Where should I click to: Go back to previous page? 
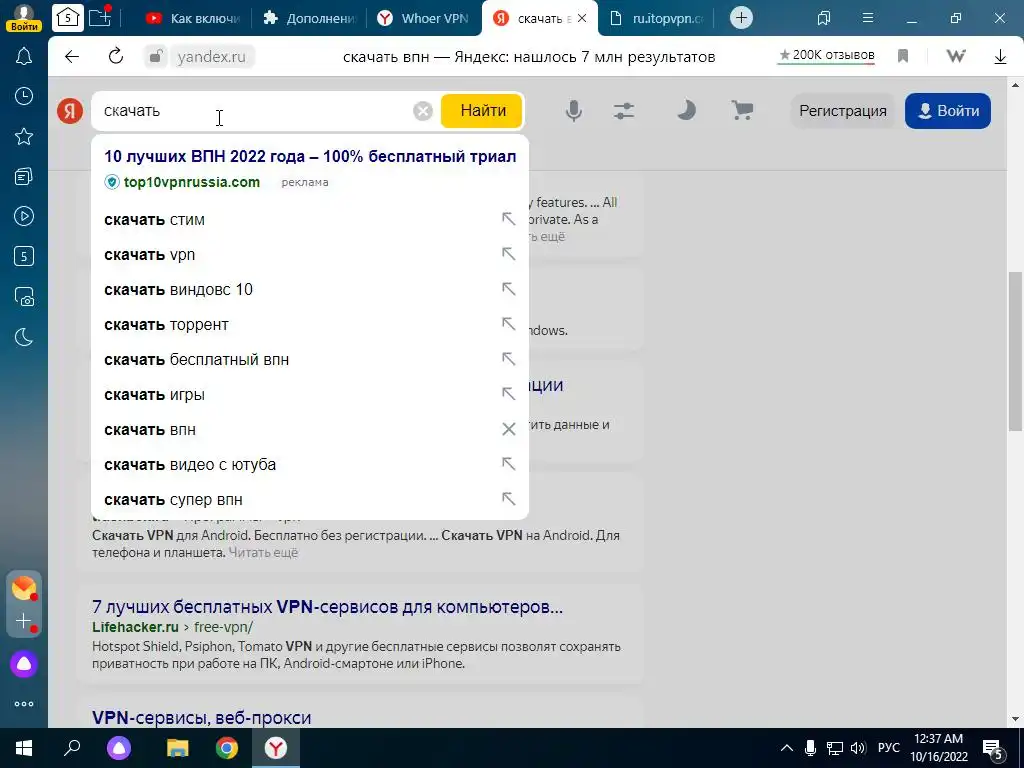pyautogui.click(x=72, y=57)
